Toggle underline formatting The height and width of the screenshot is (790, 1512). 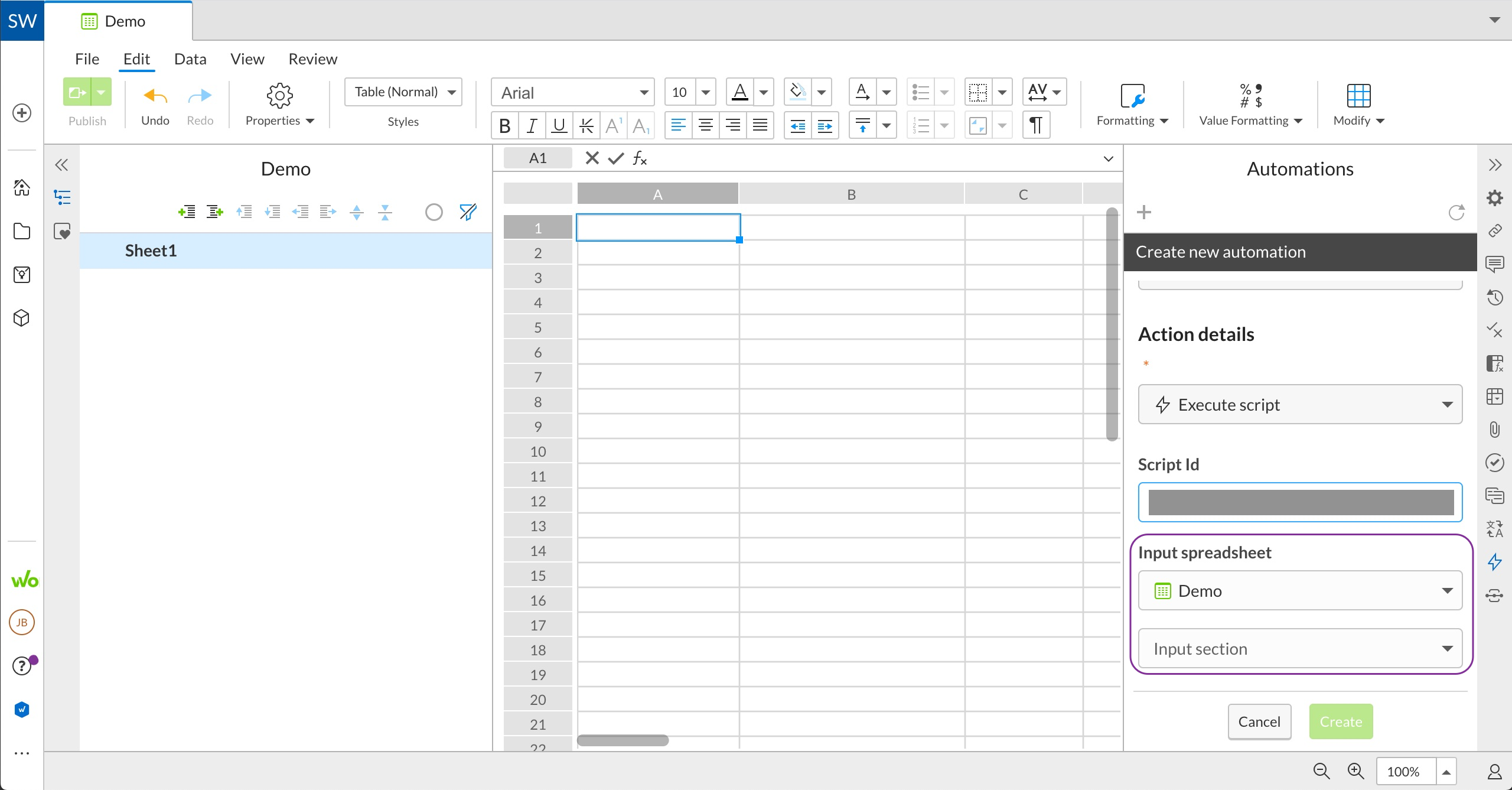(x=558, y=125)
